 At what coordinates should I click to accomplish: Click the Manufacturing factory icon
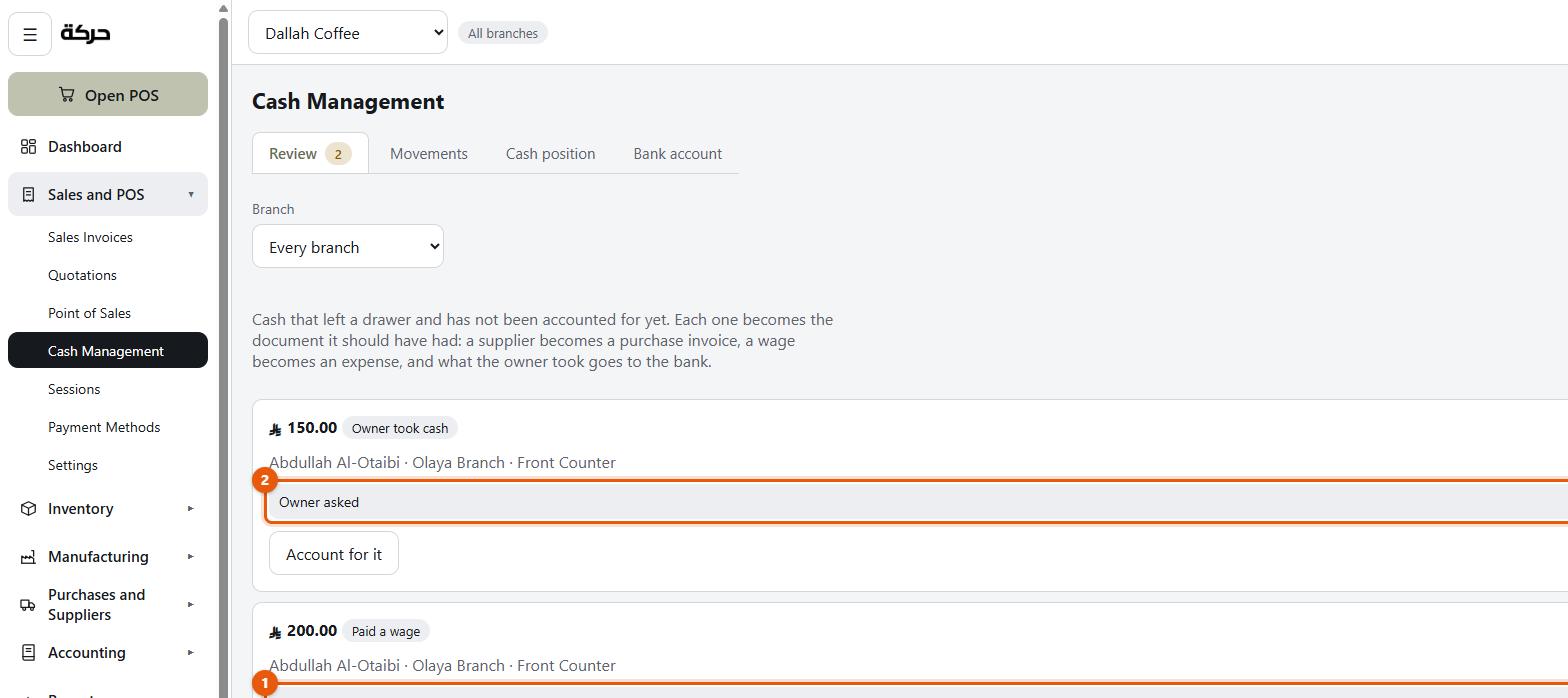coord(28,557)
